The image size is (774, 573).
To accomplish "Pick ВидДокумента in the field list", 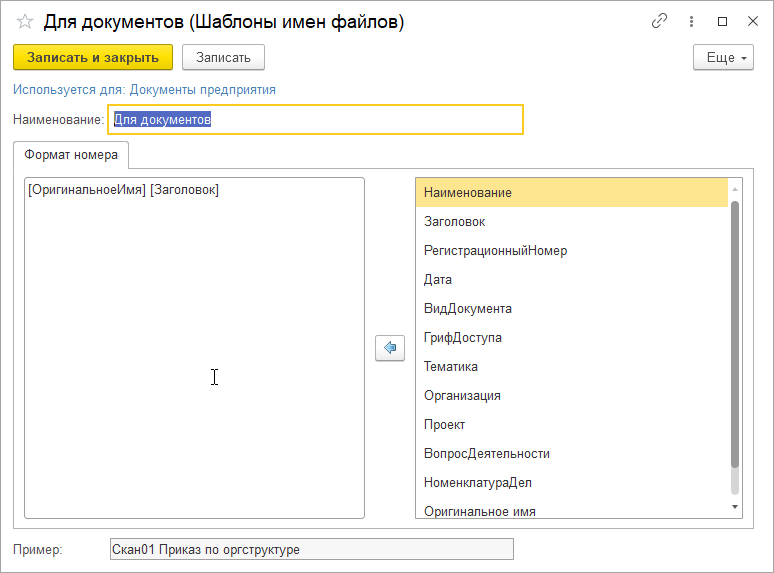I will pyautogui.click(x=468, y=308).
